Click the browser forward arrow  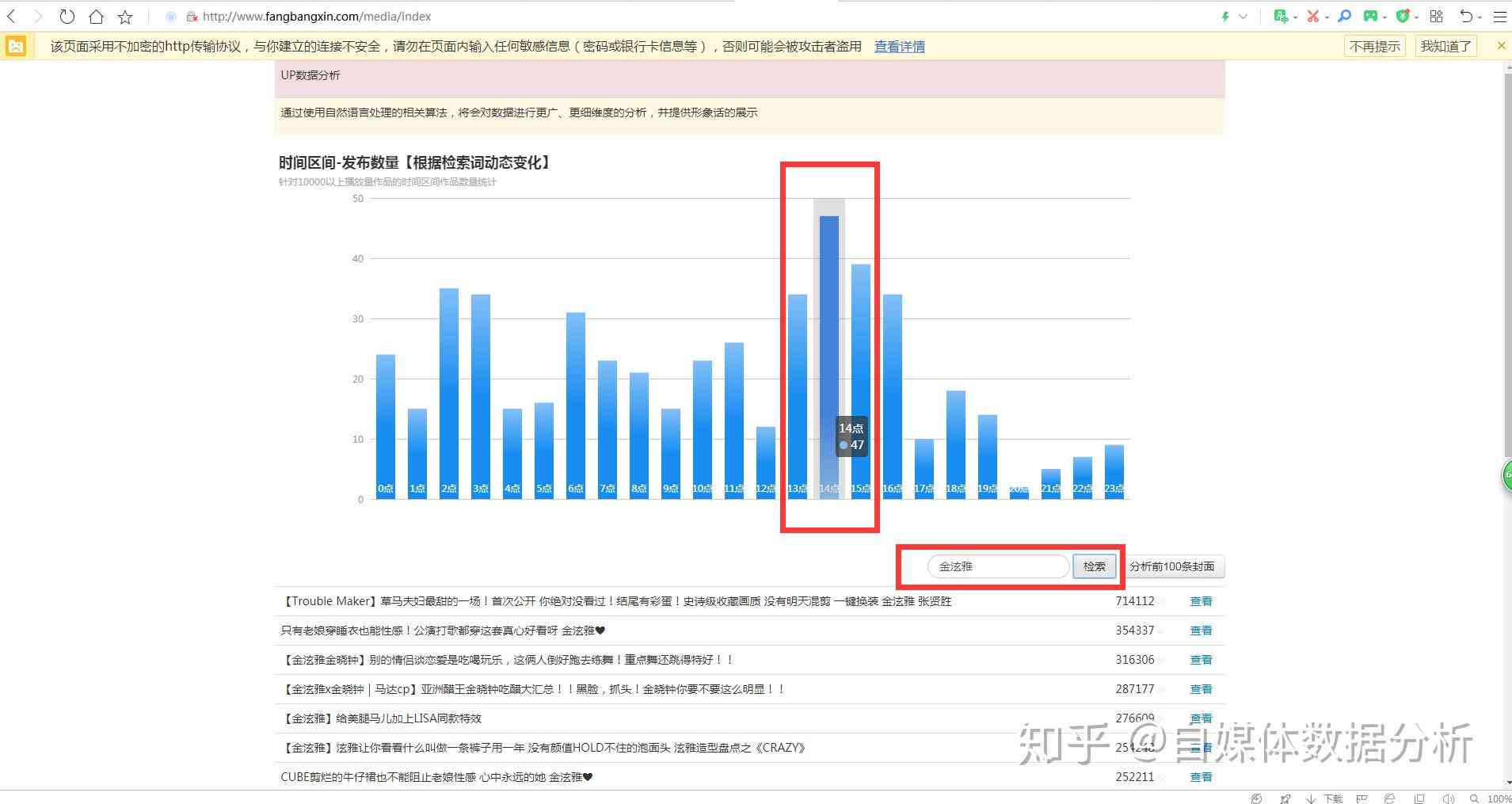37,16
